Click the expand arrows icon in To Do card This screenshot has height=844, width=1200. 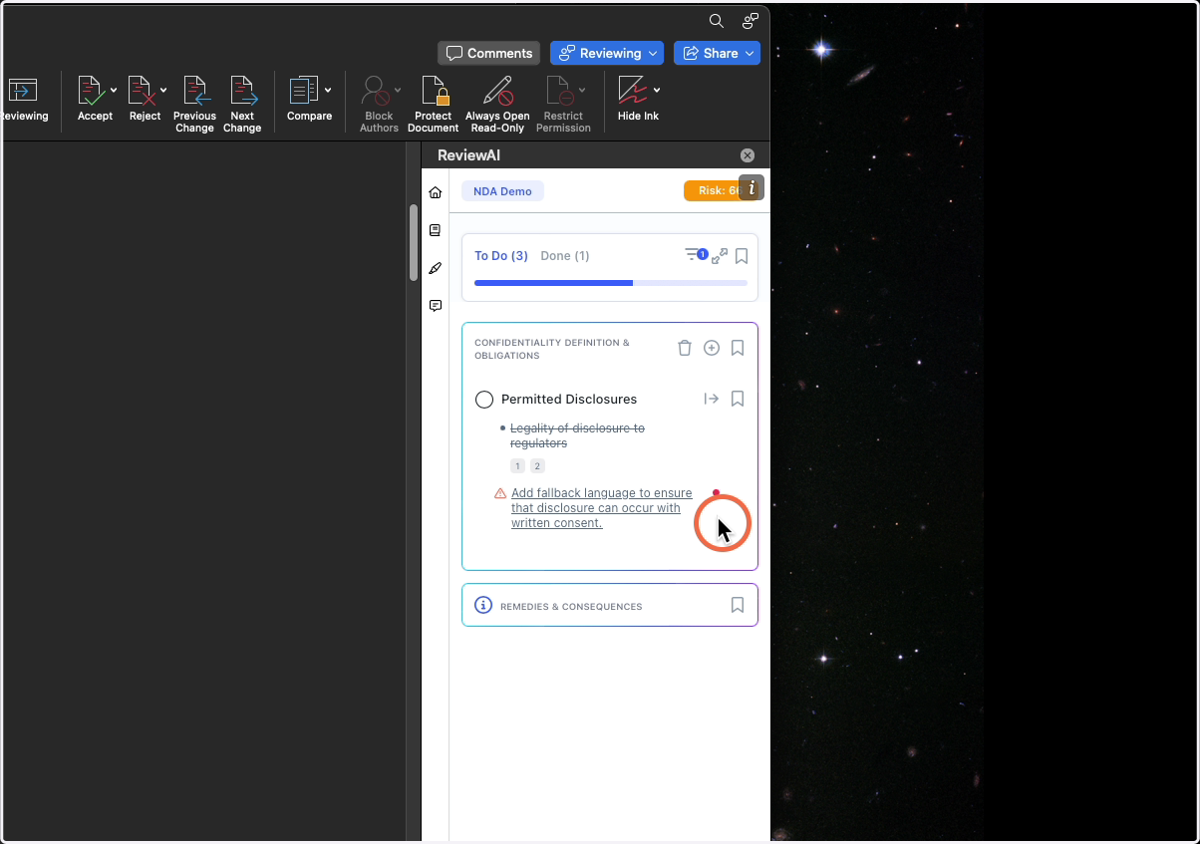coord(720,256)
